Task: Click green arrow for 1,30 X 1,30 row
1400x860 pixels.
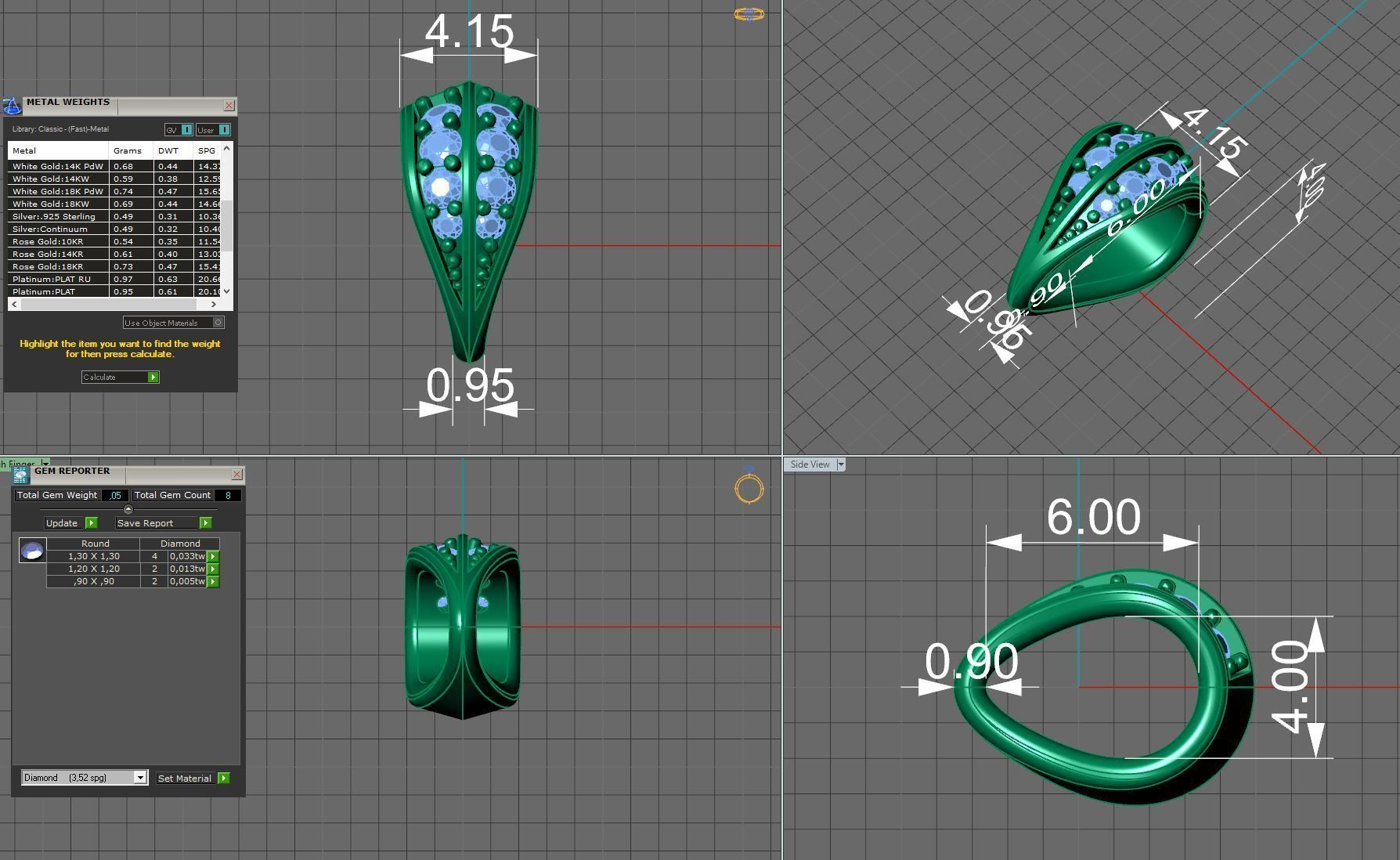Action: click(213, 556)
